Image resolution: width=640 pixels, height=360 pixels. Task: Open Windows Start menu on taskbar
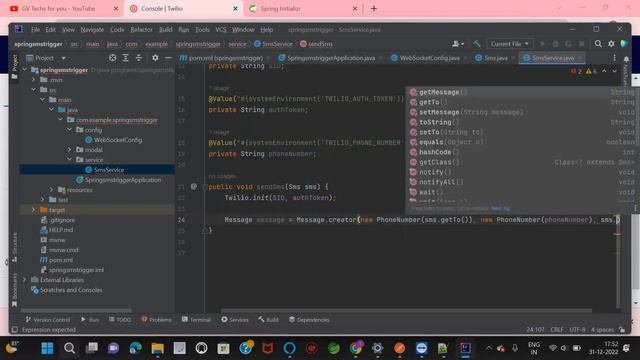tap(47, 348)
